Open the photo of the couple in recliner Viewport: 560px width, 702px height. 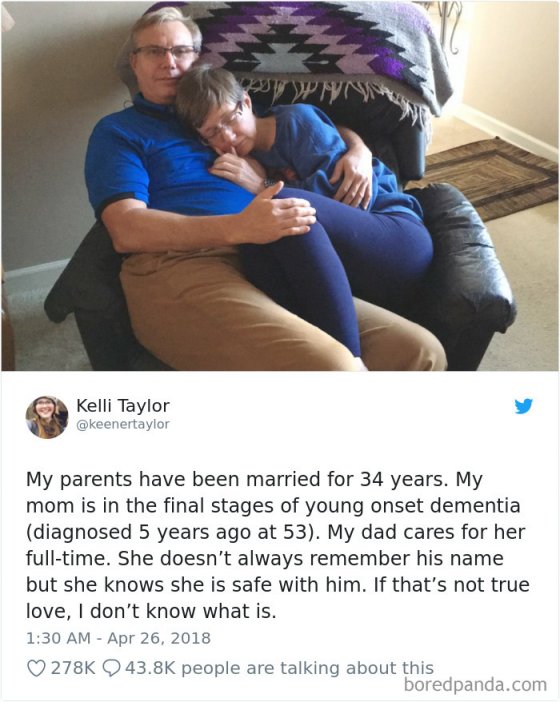280,186
